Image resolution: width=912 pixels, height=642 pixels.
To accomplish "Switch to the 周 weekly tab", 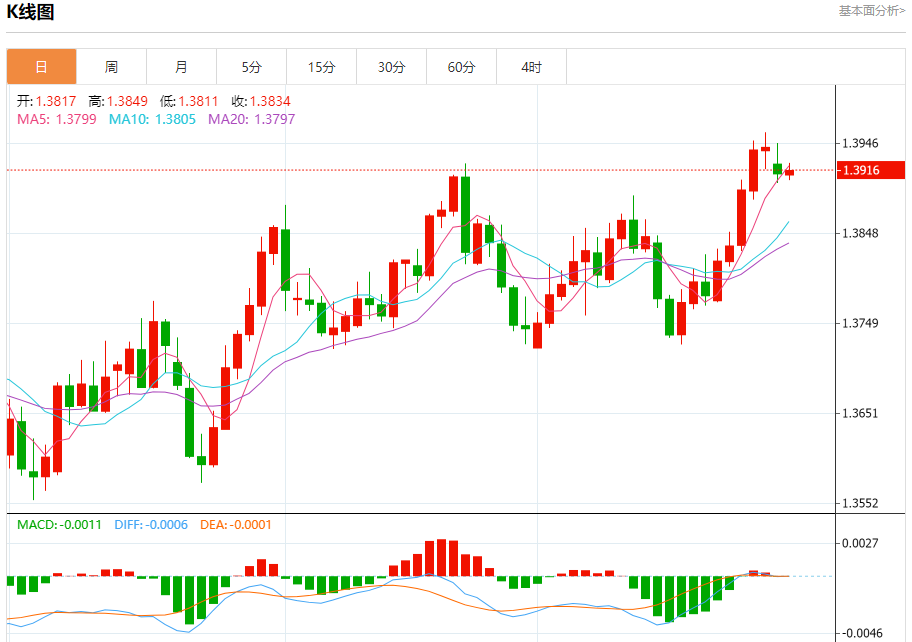I will click(x=111, y=67).
